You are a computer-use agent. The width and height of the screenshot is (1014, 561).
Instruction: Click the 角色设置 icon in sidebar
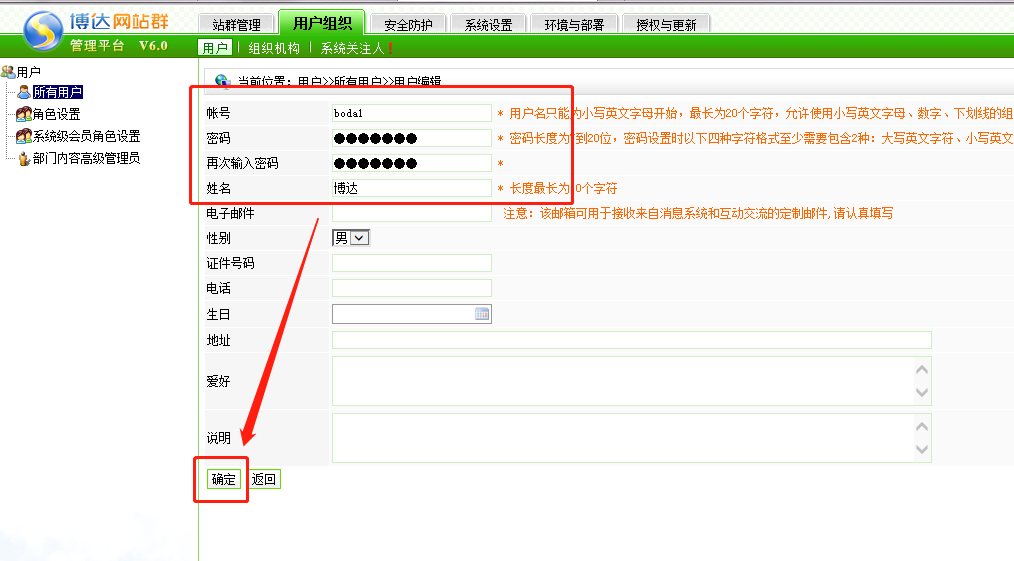(24, 114)
